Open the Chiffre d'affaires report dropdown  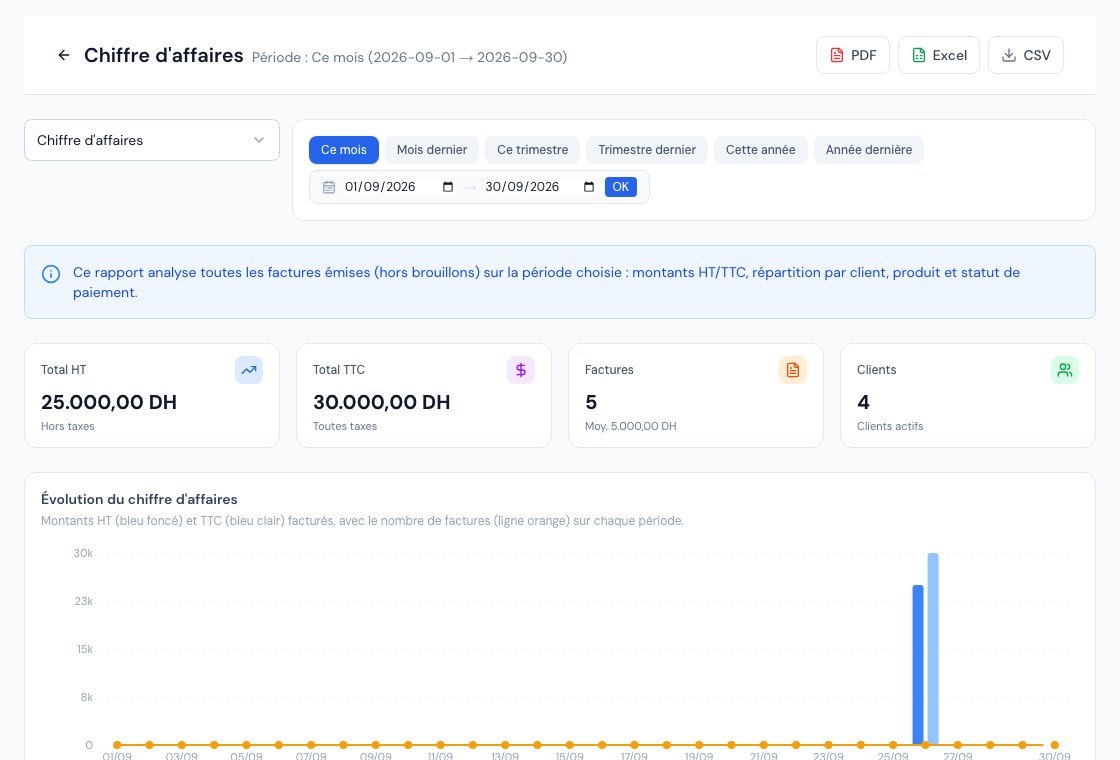tap(151, 140)
